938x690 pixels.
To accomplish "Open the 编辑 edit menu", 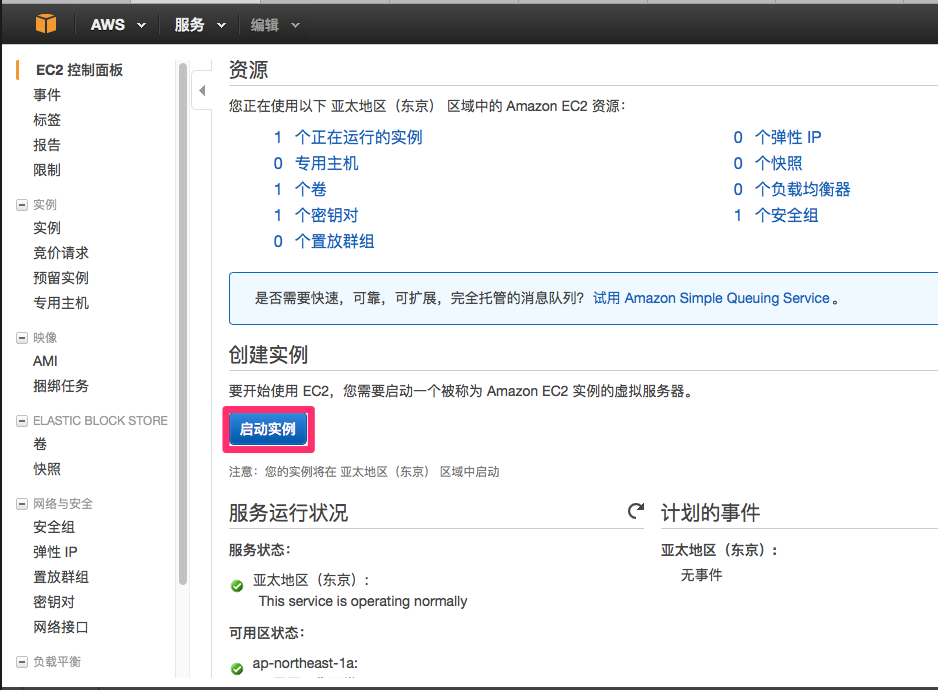I will tap(275, 25).
